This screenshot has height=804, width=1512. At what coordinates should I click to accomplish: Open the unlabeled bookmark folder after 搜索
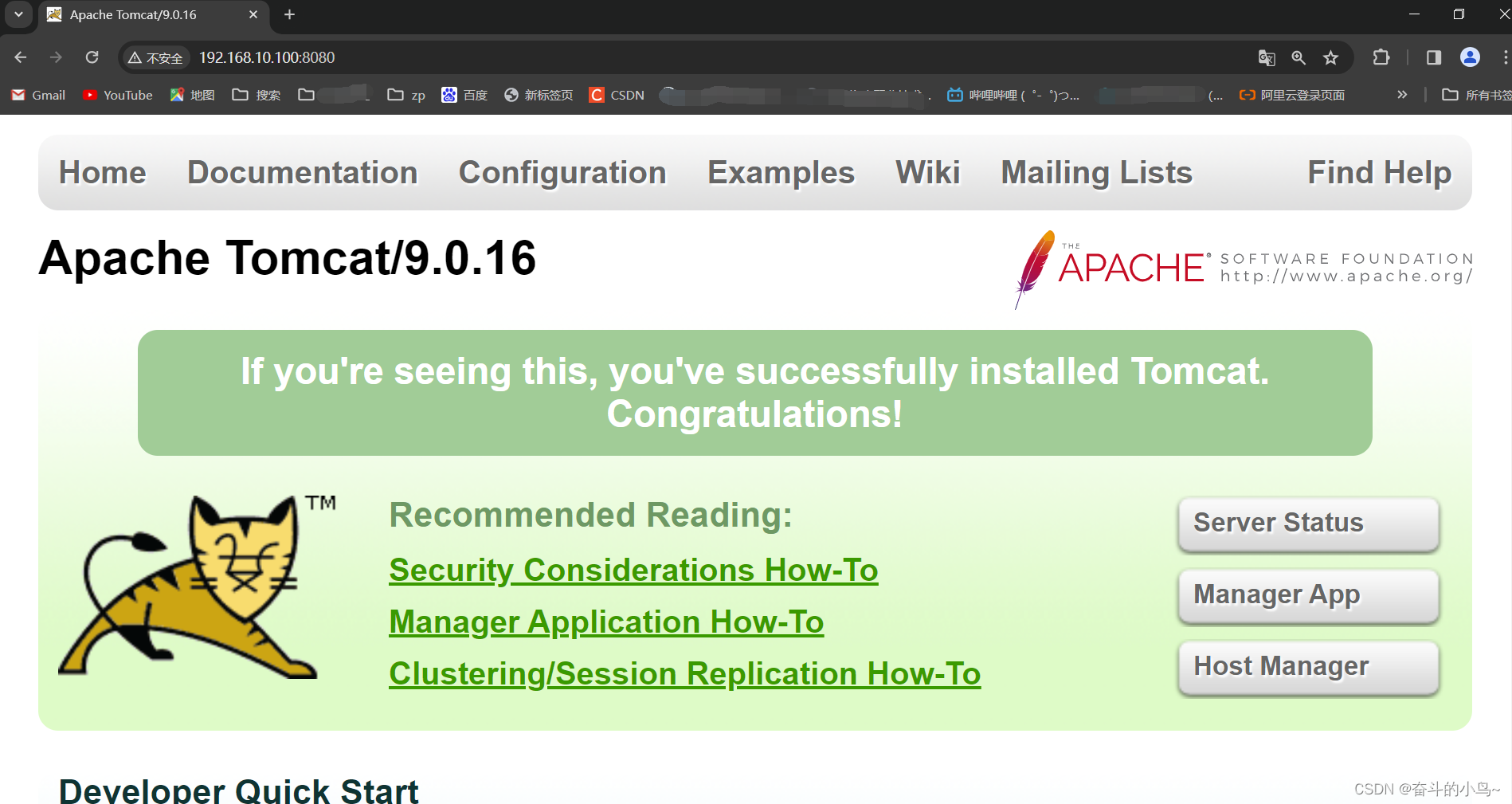[x=334, y=95]
